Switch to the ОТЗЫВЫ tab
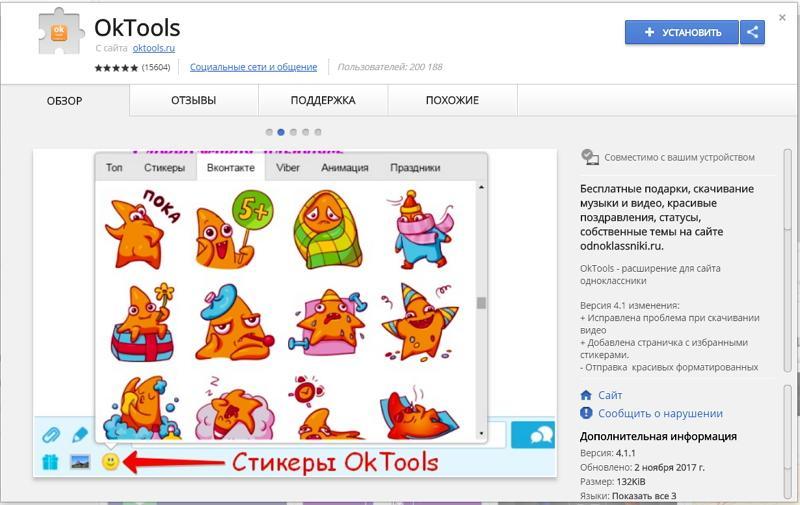 point(193,100)
